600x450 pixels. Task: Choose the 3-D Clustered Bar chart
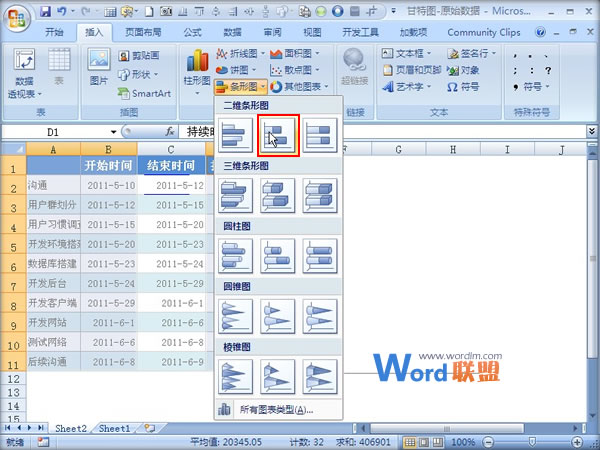[235, 196]
